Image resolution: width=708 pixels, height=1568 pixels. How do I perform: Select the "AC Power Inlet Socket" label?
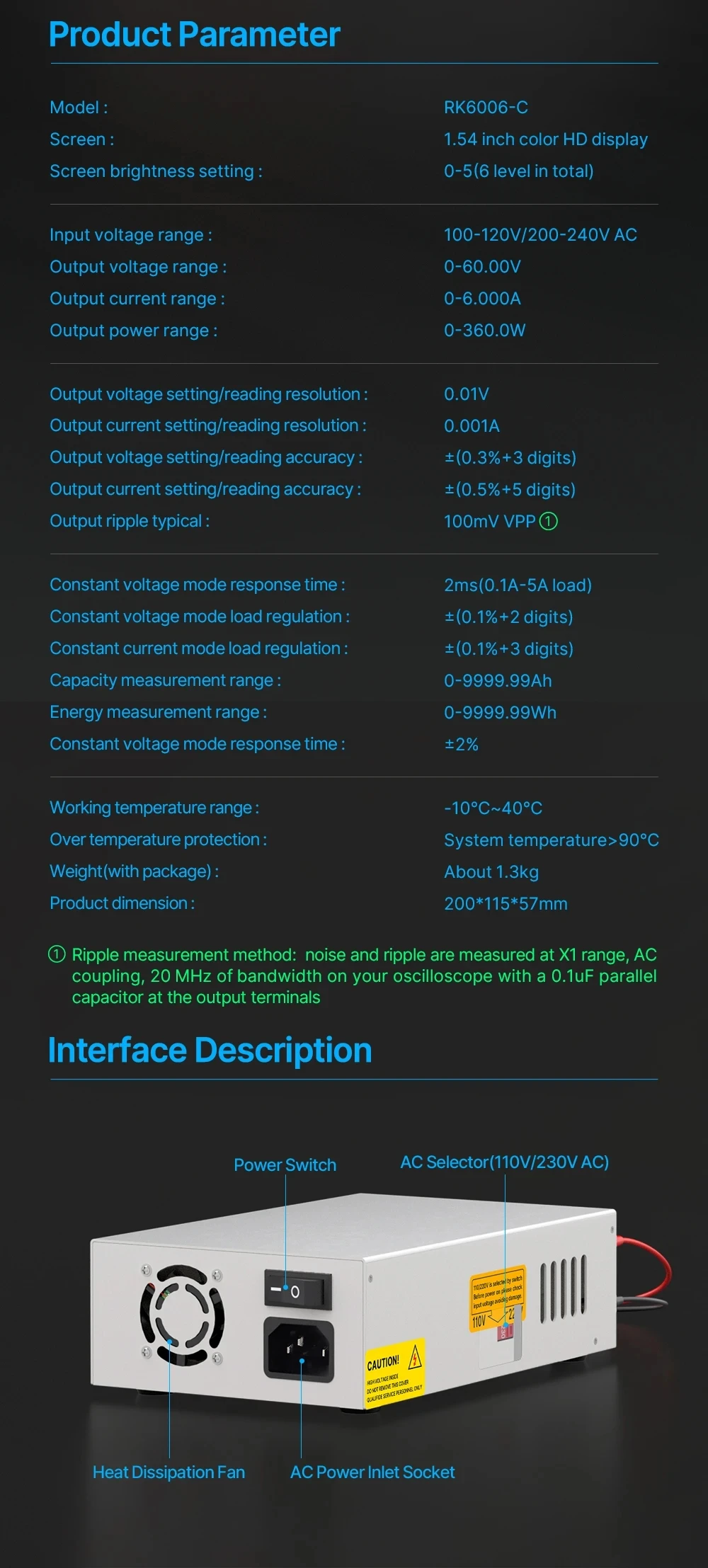[372, 1472]
